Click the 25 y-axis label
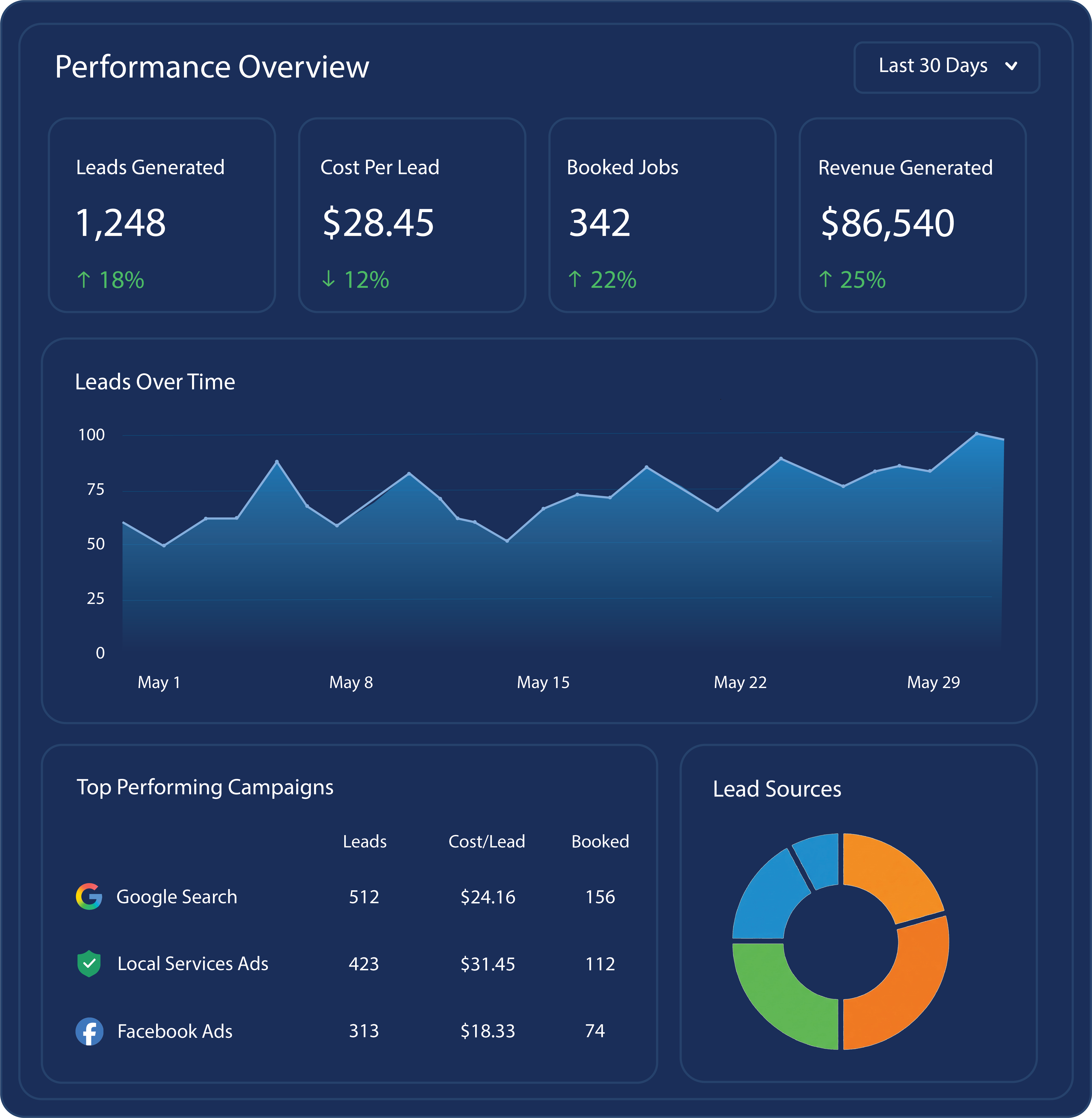The height and width of the screenshot is (1118, 1092). tap(96, 598)
